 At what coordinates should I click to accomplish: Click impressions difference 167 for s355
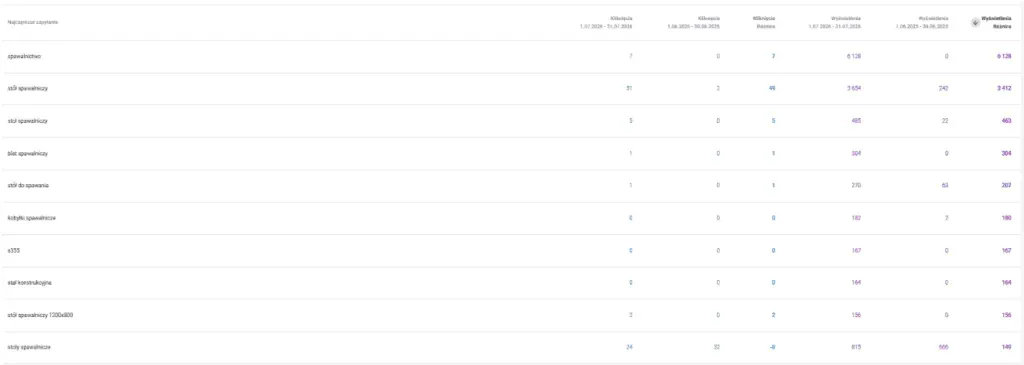point(1007,250)
